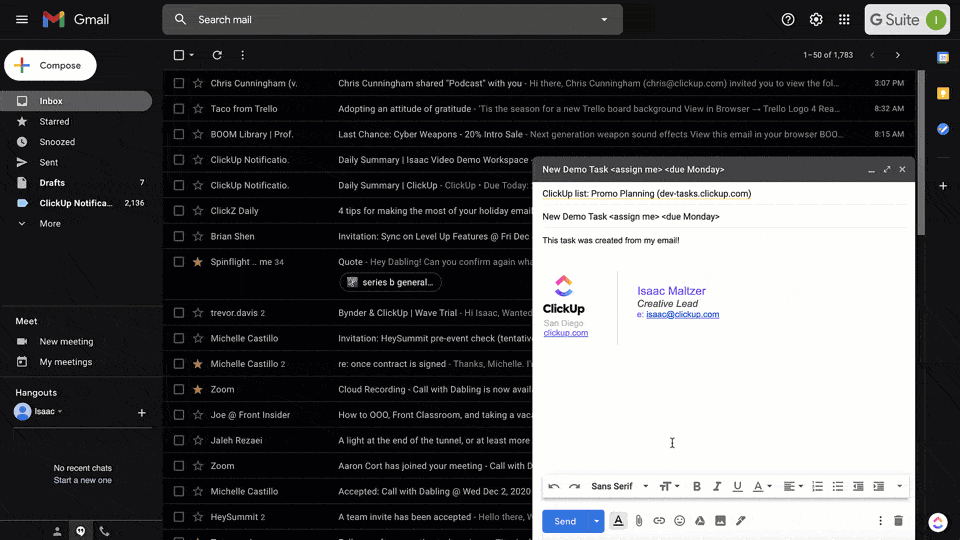Select checkbox for BOOM Library email
Viewport: 960px width, 540px height.
click(179, 134)
